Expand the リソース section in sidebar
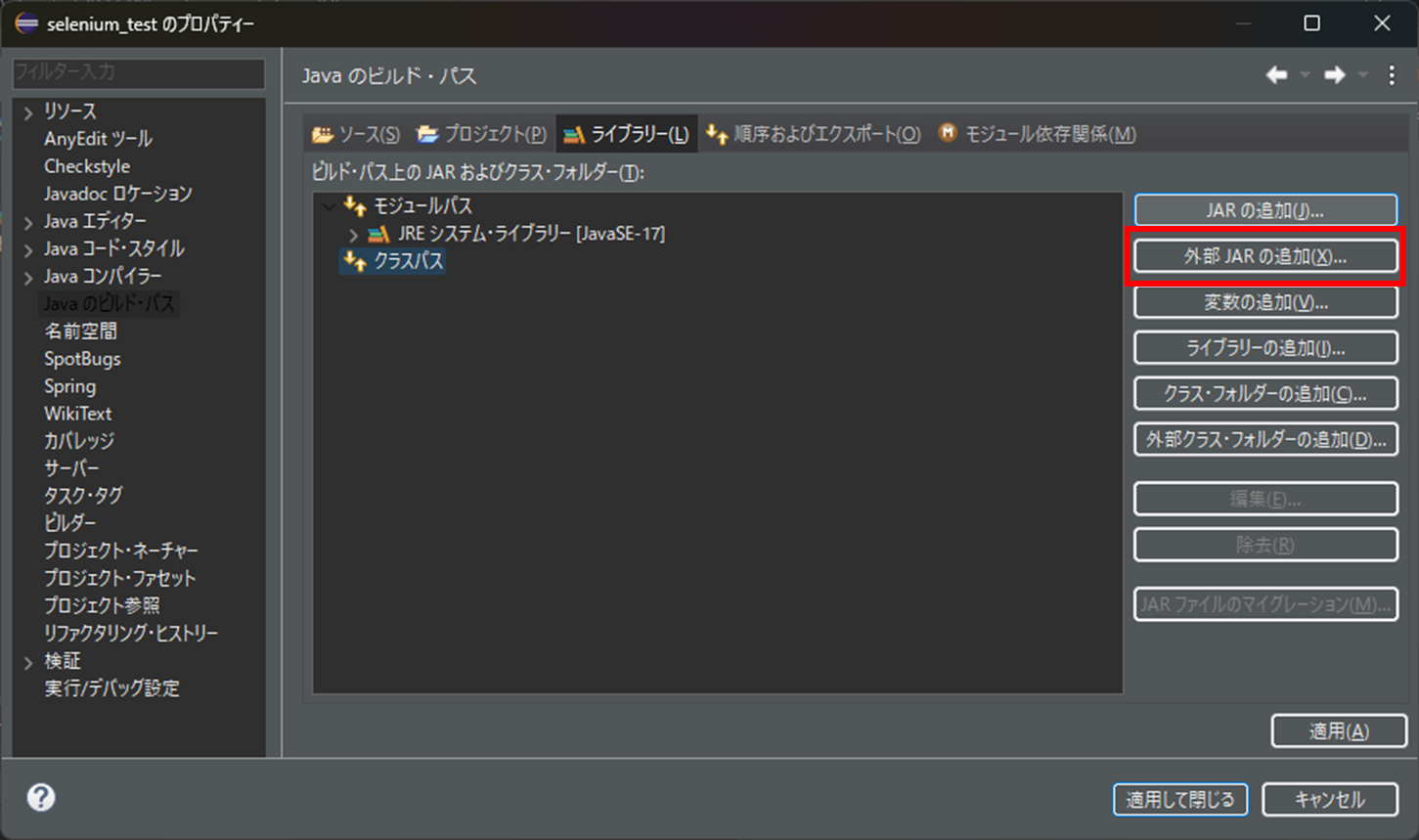 (27, 111)
